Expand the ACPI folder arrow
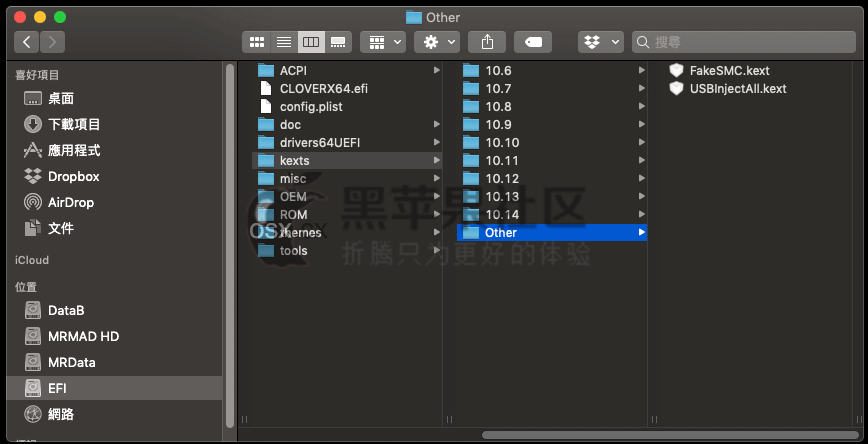Viewport: 868px width, 444px height. pos(436,70)
